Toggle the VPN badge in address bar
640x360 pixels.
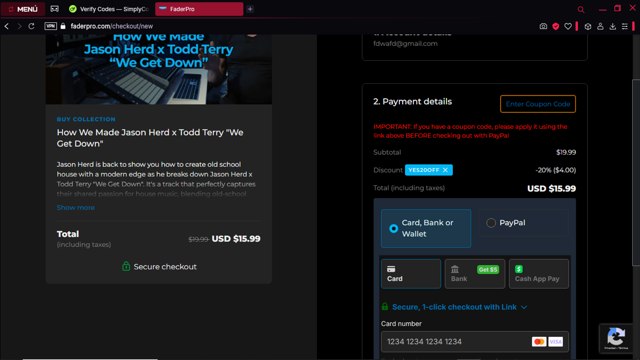tap(50, 26)
